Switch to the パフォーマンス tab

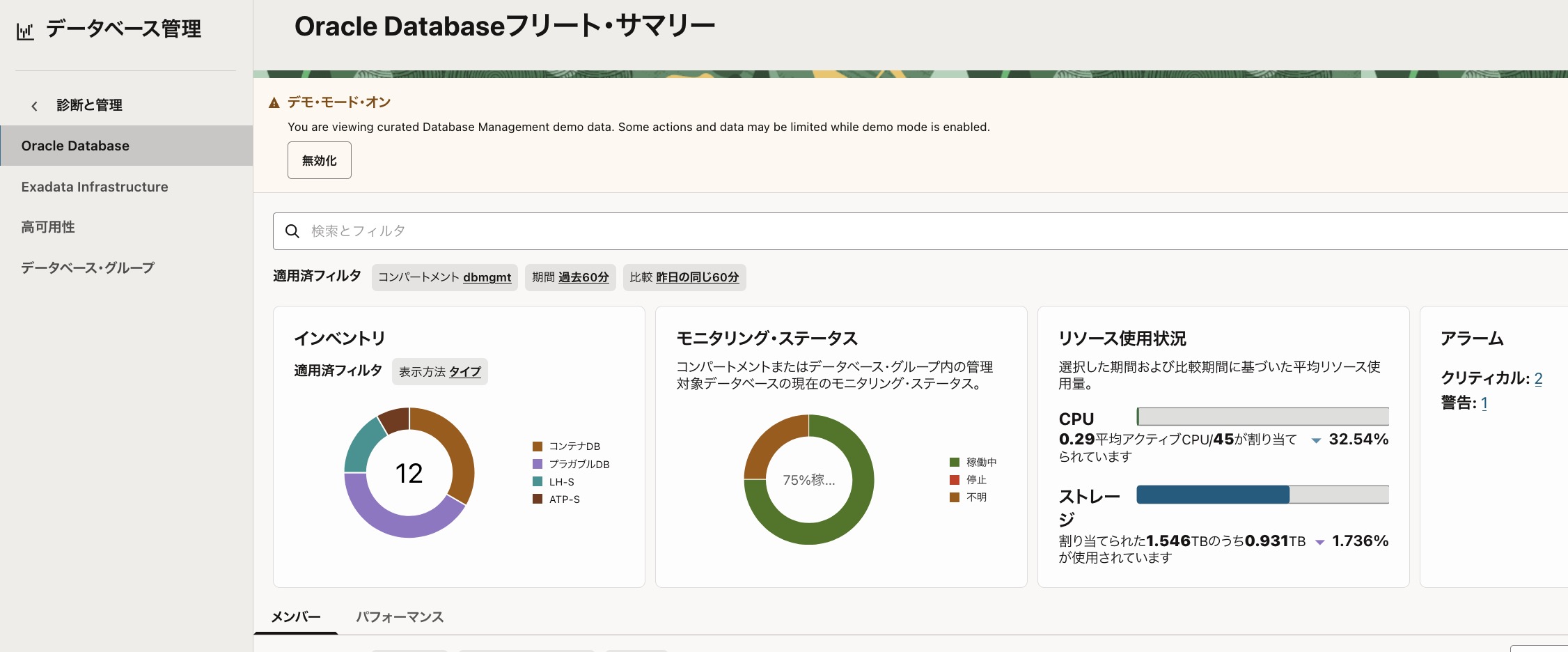coord(400,617)
